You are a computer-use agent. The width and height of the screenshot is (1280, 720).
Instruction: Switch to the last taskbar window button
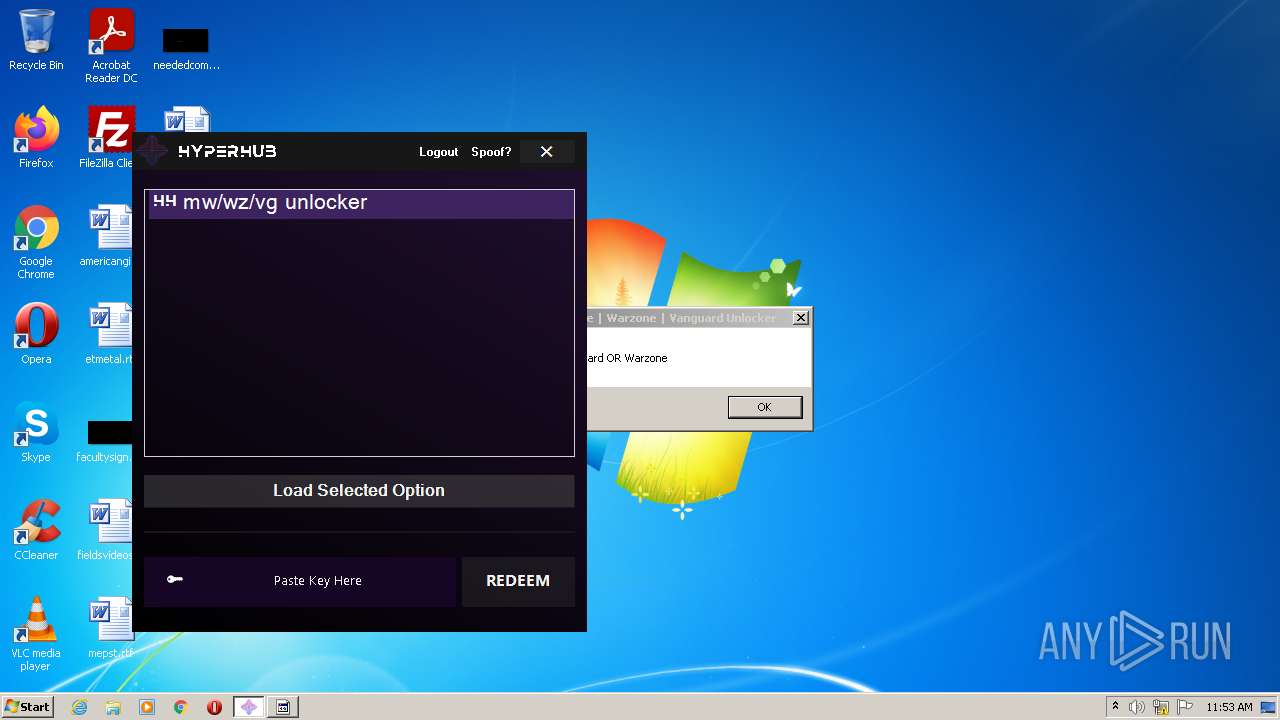click(283, 707)
